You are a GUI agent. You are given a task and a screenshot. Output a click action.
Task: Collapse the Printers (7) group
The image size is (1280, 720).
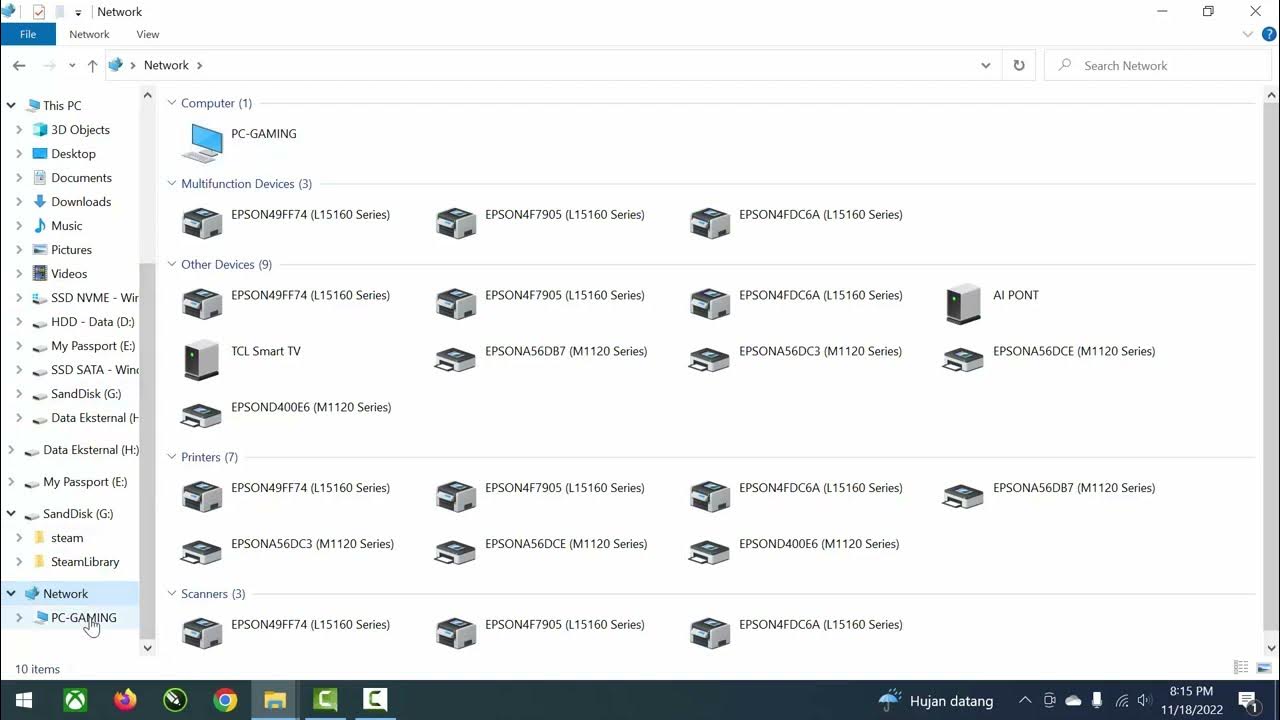coord(172,457)
